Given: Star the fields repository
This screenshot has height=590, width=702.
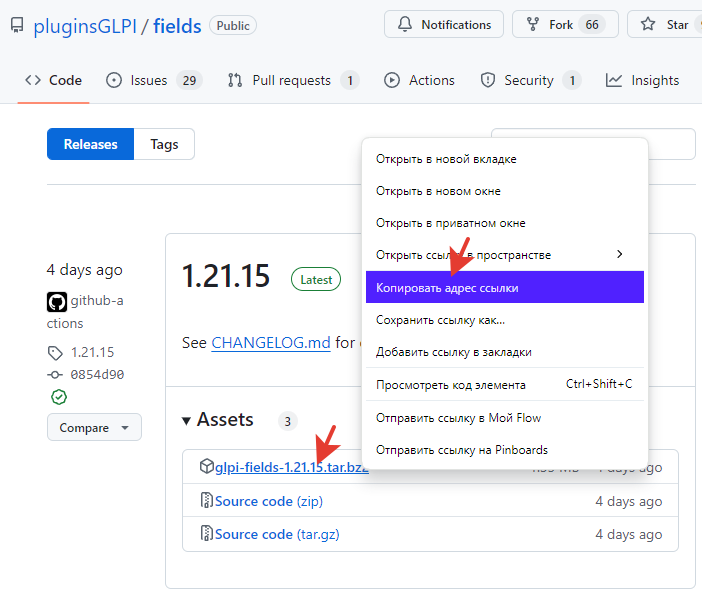Looking at the screenshot, I should (665, 25).
